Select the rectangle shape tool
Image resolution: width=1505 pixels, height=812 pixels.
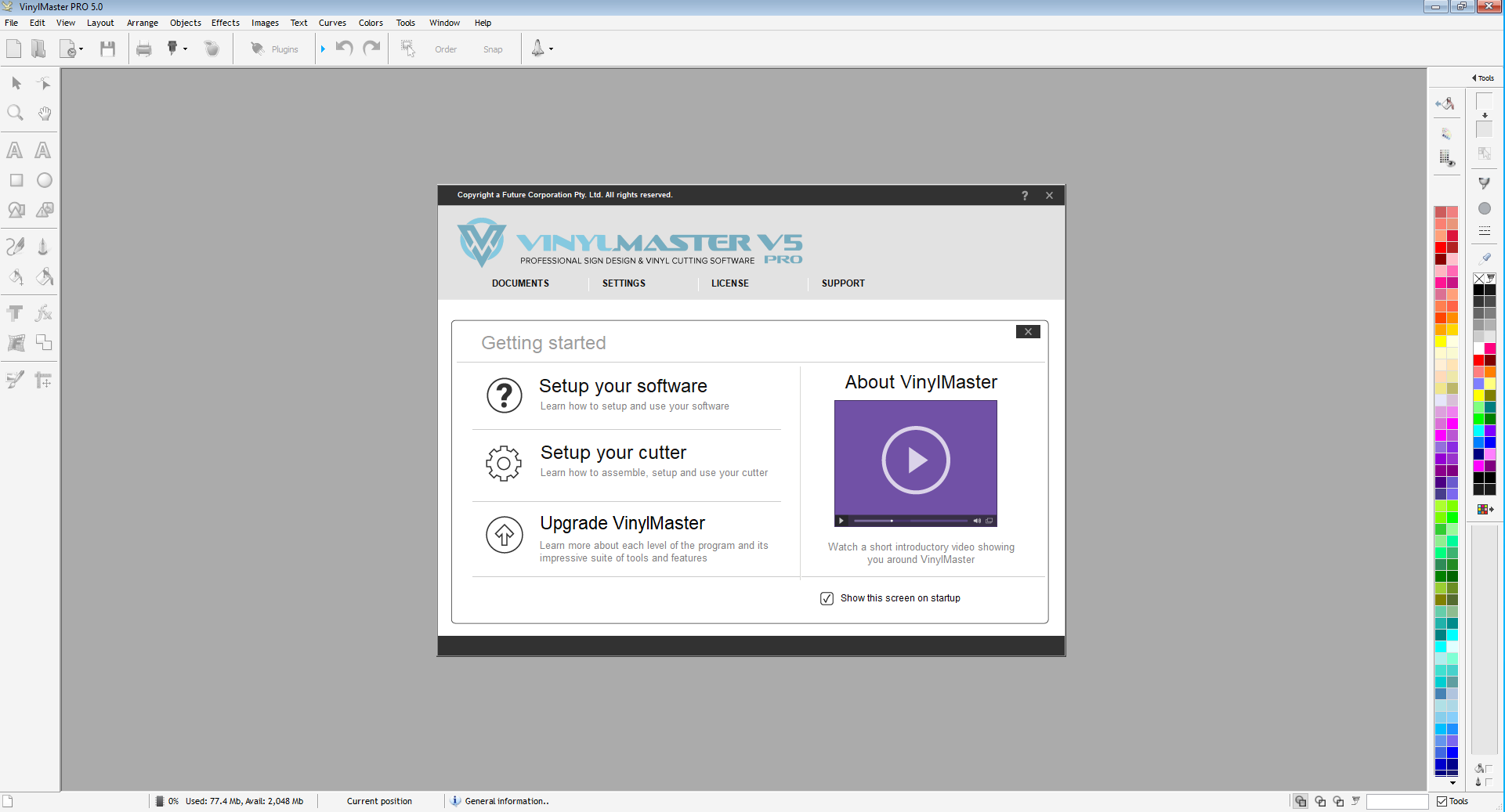point(16,180)
